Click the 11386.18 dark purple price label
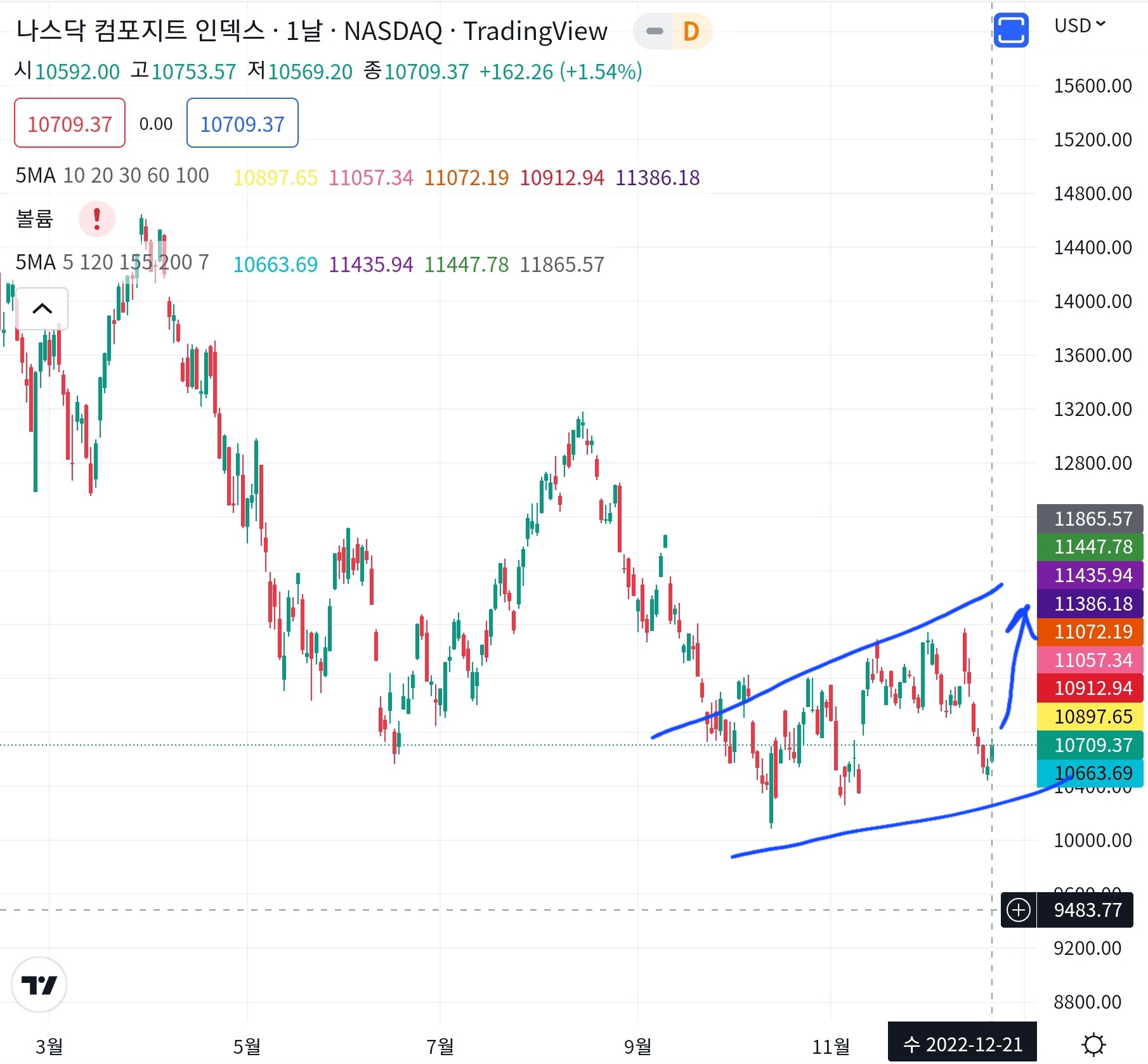The image size is (1148, 1064). (1090, 604)
